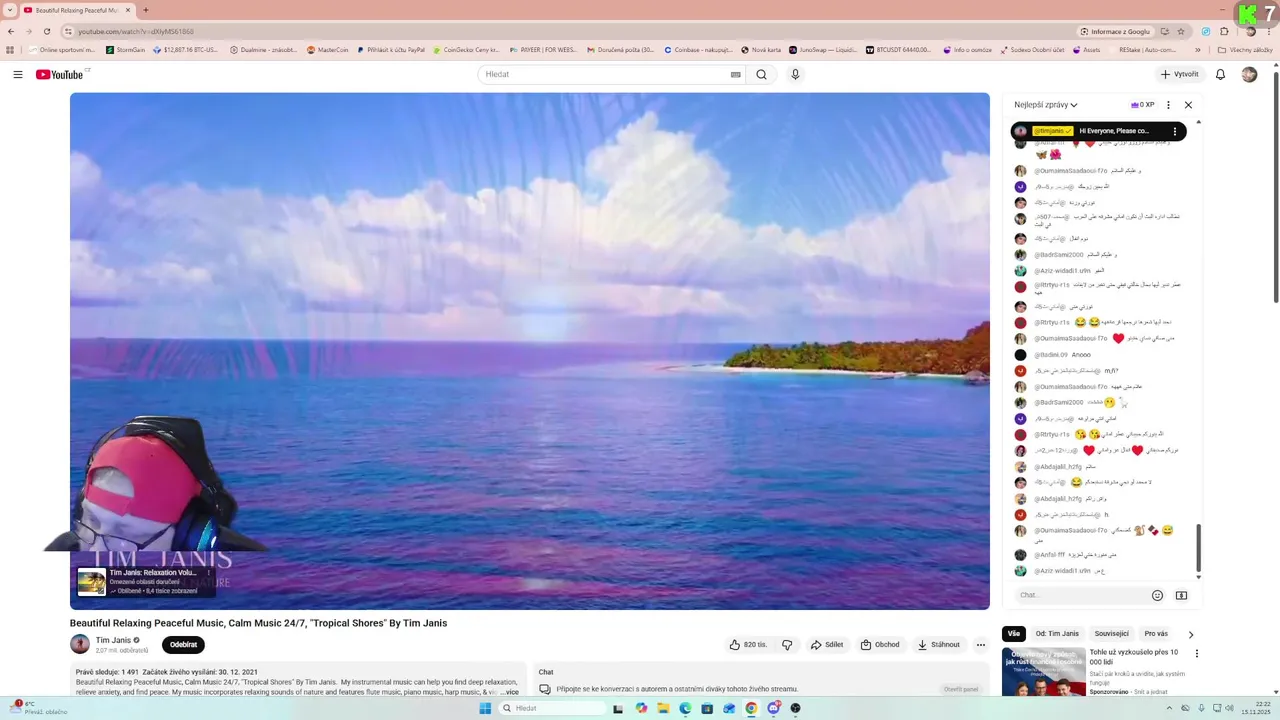Open the MasterCoin bookmark
The height and width of the screenshot is (720, 1280).
(327, 49)
